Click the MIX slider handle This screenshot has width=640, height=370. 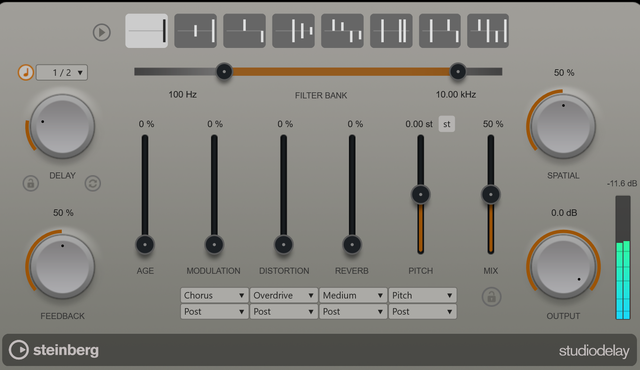coord(491,194)
